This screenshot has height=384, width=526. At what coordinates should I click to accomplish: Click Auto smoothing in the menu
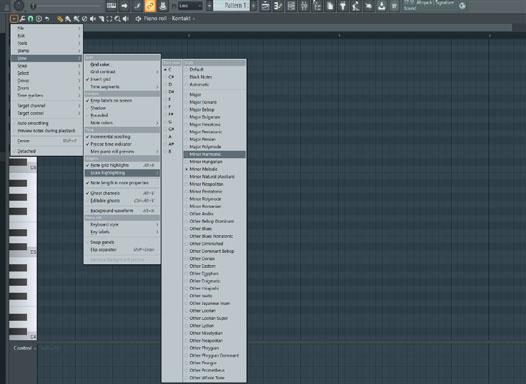point(47,123)
